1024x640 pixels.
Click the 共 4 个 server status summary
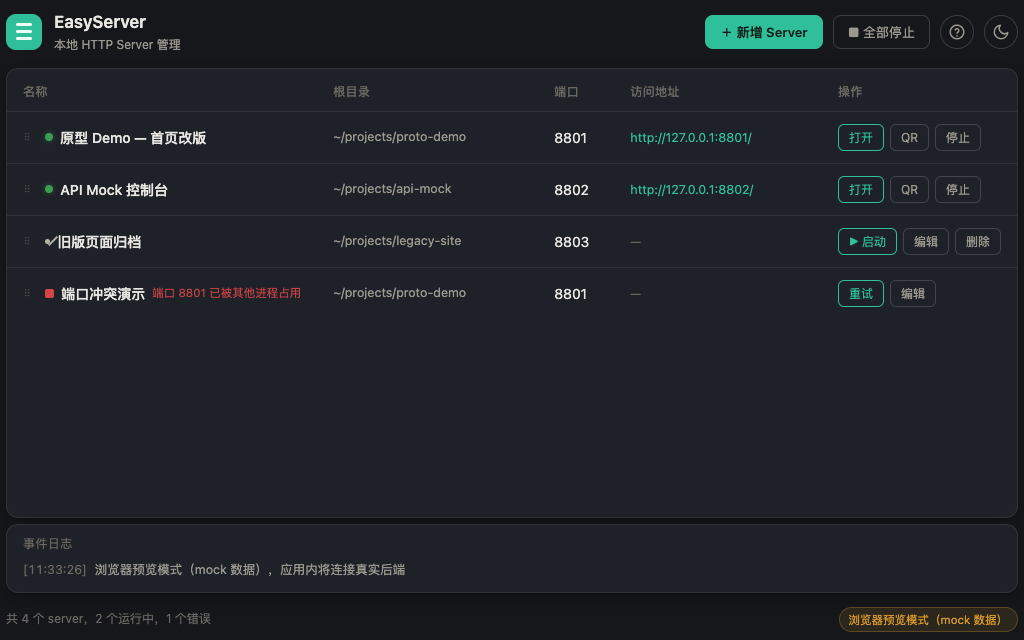108,618
